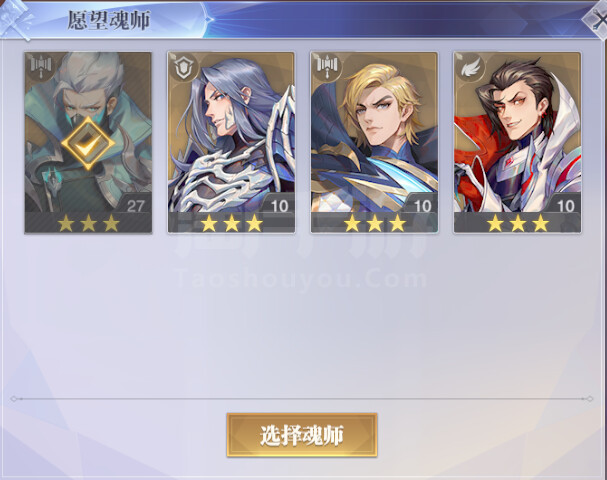Click the attack class icon on blond hero
607x480 pixels.
point(326,67)
